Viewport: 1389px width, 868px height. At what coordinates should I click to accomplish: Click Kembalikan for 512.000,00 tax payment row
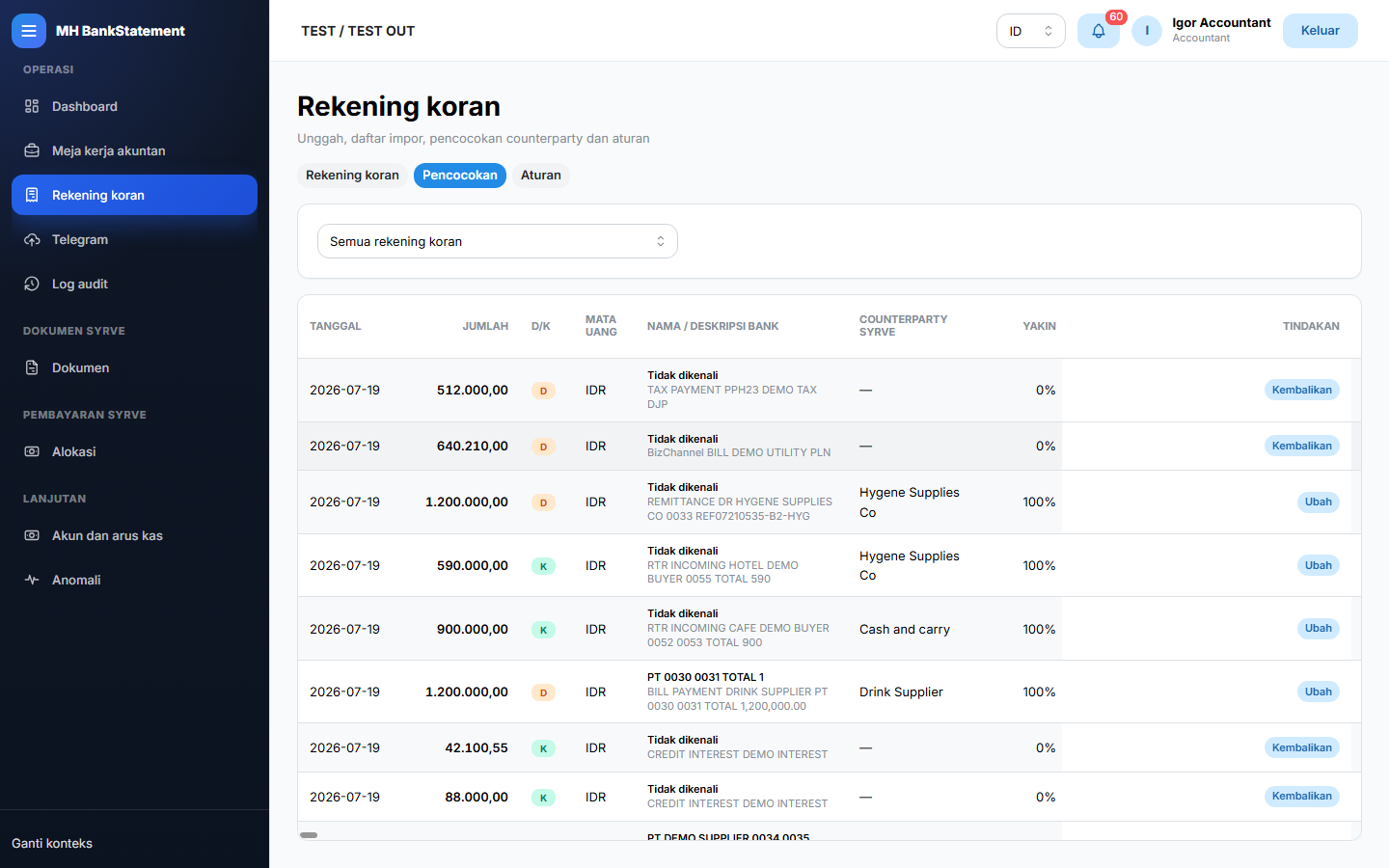pos(1301,390)
